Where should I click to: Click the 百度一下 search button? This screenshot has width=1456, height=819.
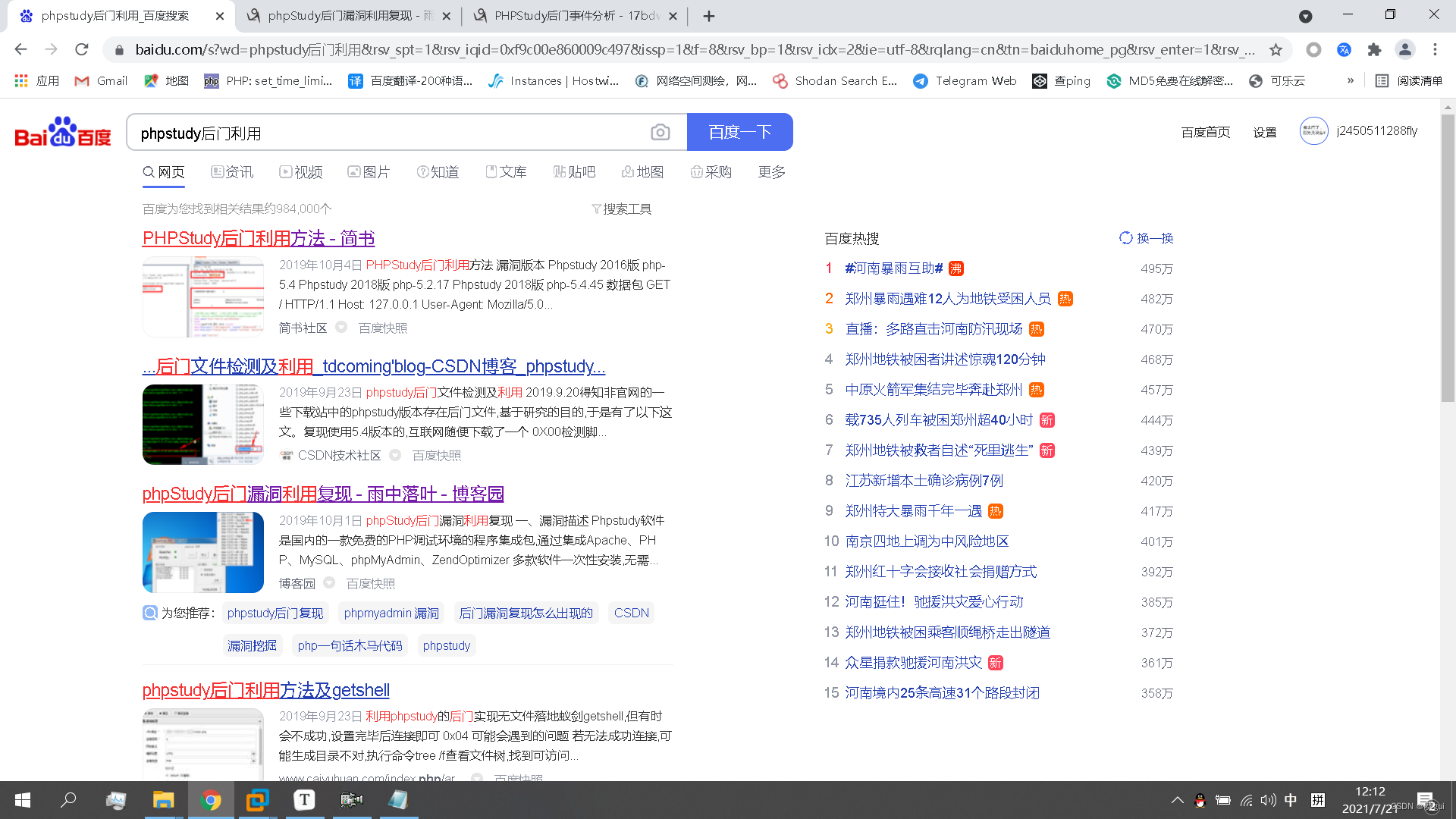(739, 132)
